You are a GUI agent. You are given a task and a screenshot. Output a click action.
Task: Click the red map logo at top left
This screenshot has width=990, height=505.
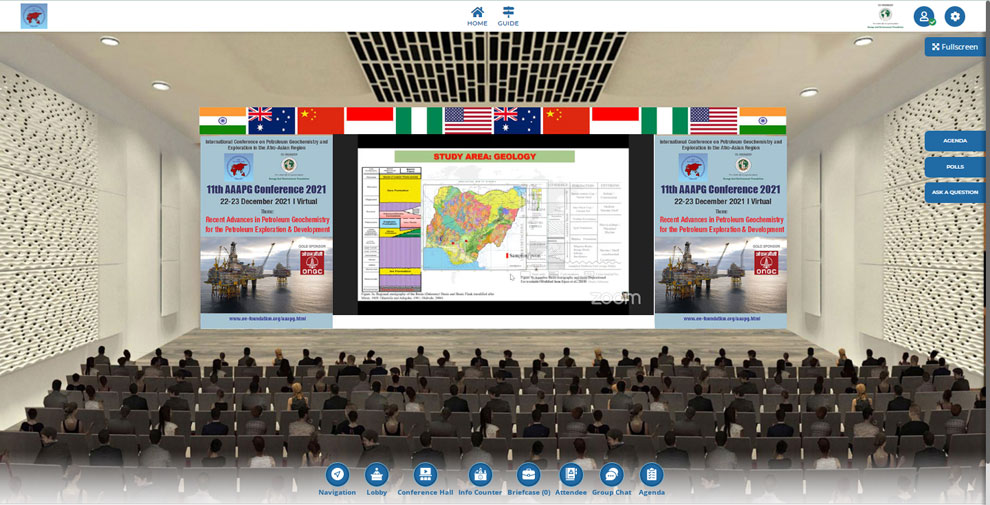[33, 16]
